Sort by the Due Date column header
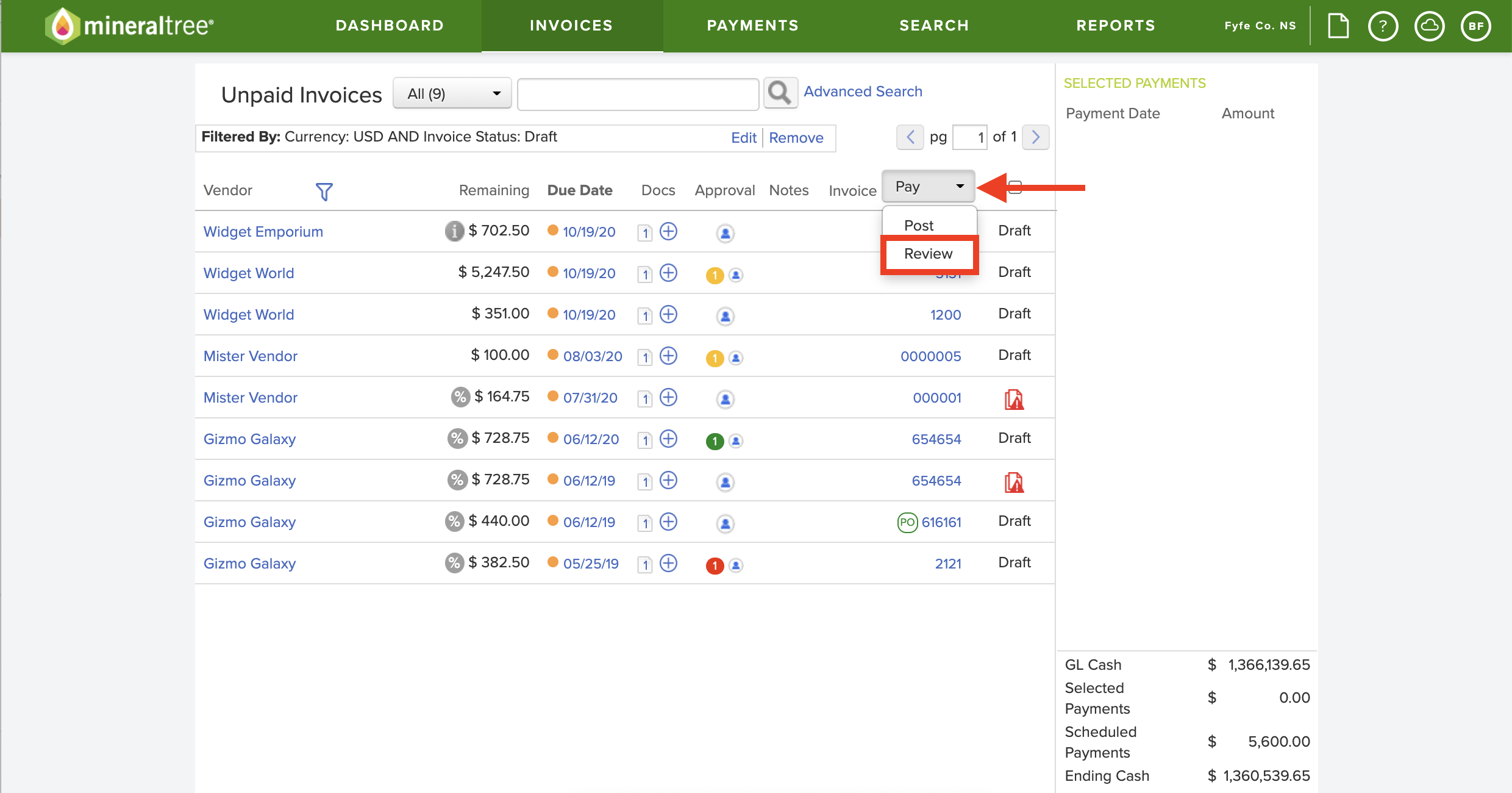The width and height of the screenshot is (1512, 793). point(580,190)
